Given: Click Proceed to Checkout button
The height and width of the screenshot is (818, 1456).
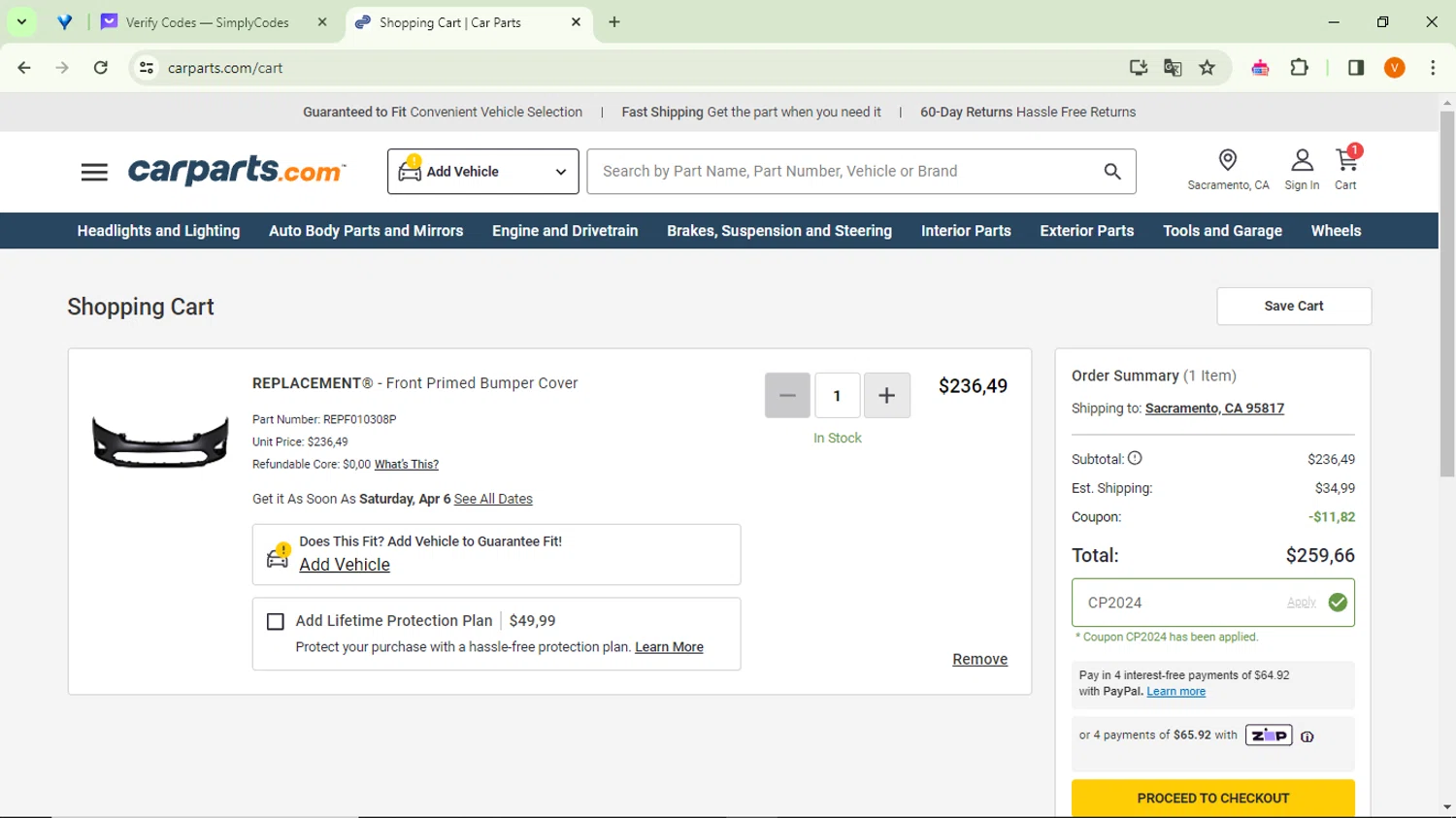Looking at the screenshot, I should pyautogui.click(x=1213, y=798).
